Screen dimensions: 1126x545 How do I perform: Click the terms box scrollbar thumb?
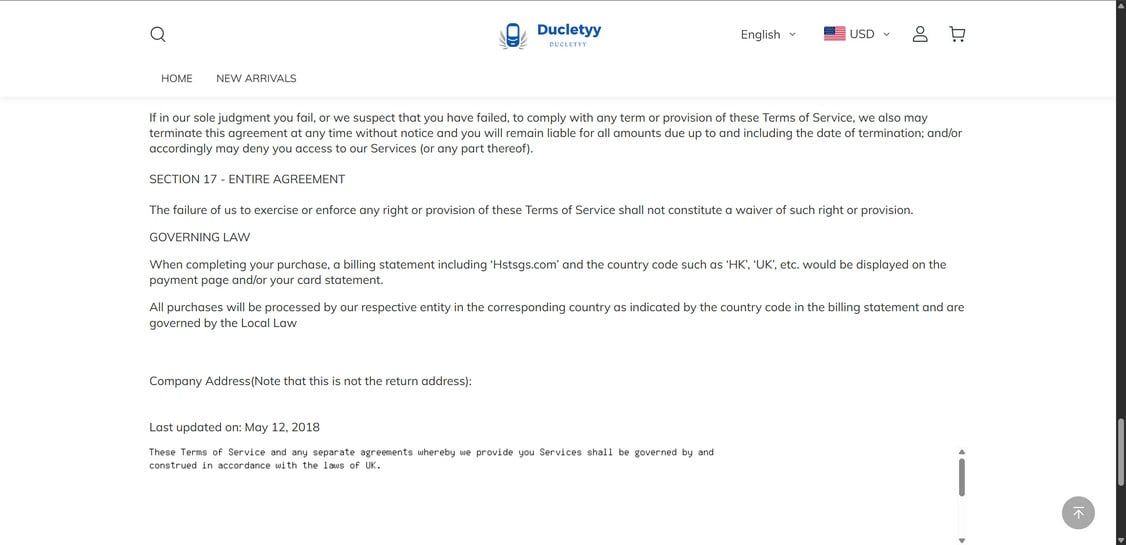962,477
